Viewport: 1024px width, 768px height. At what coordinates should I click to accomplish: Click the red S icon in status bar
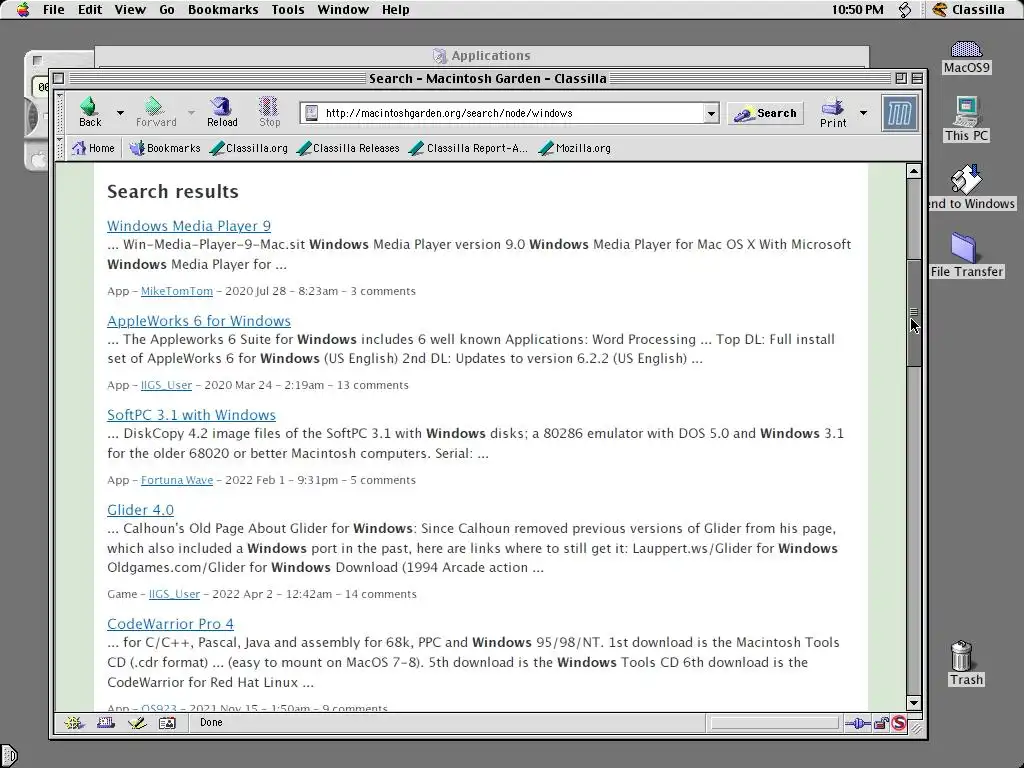click(899, 723)
